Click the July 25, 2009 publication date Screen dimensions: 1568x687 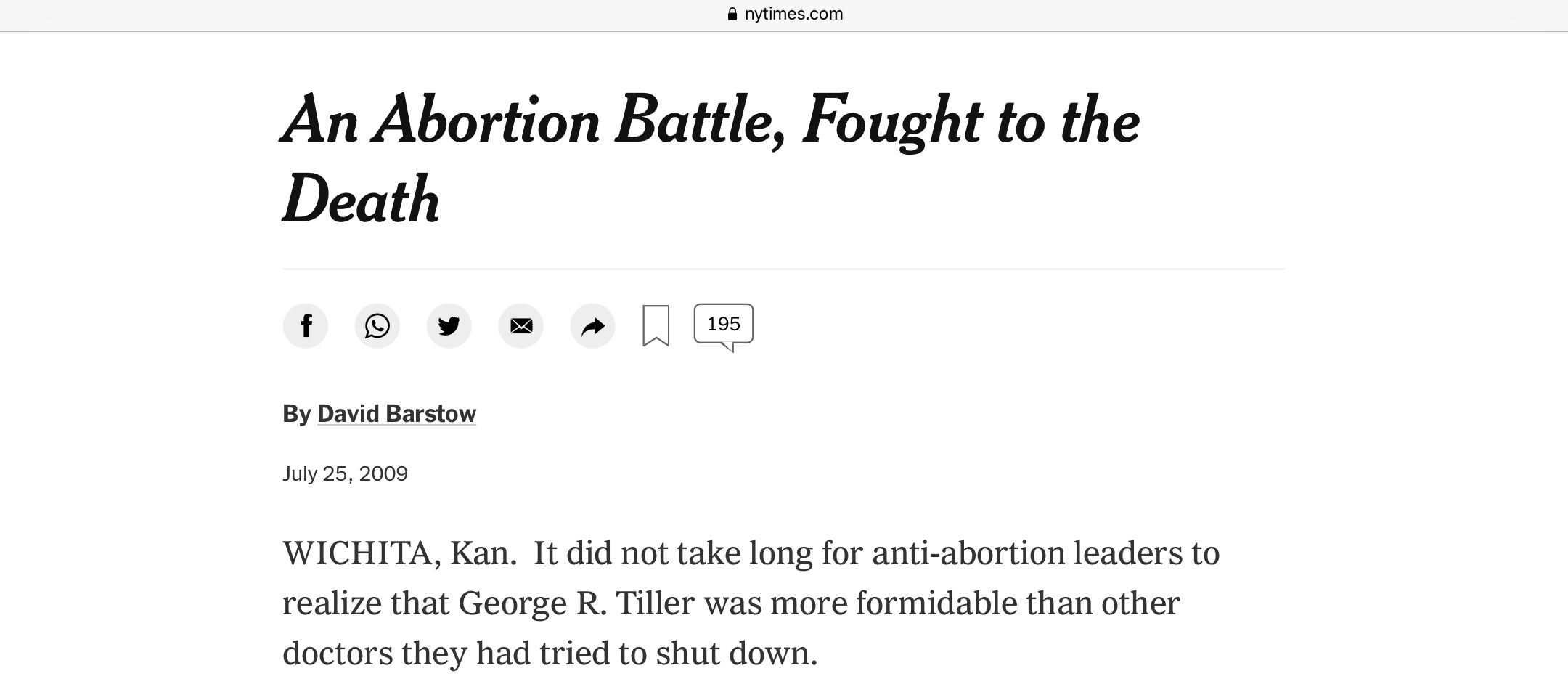point(345,474)
